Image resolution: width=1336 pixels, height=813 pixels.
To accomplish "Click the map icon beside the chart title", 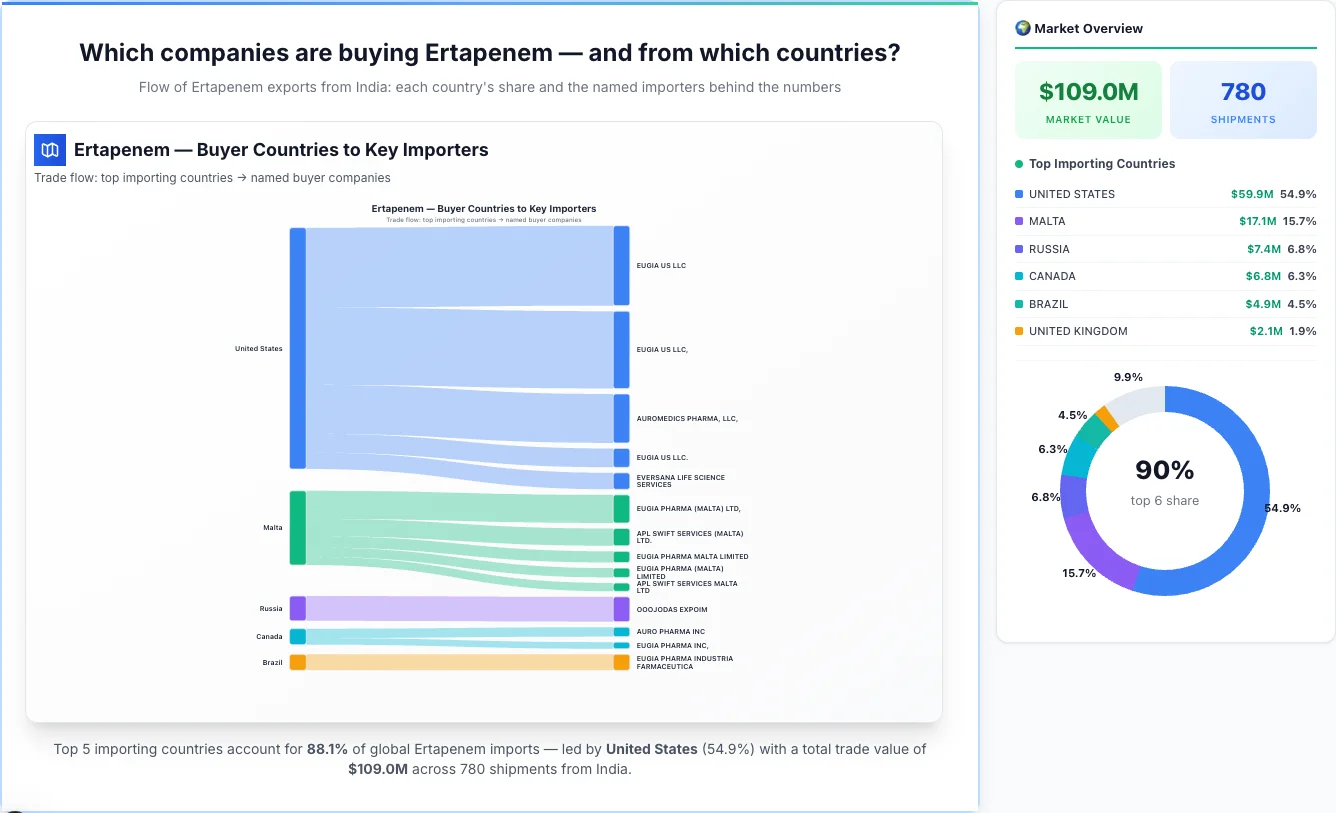I will pyautogui.click(x=49, y=149).
